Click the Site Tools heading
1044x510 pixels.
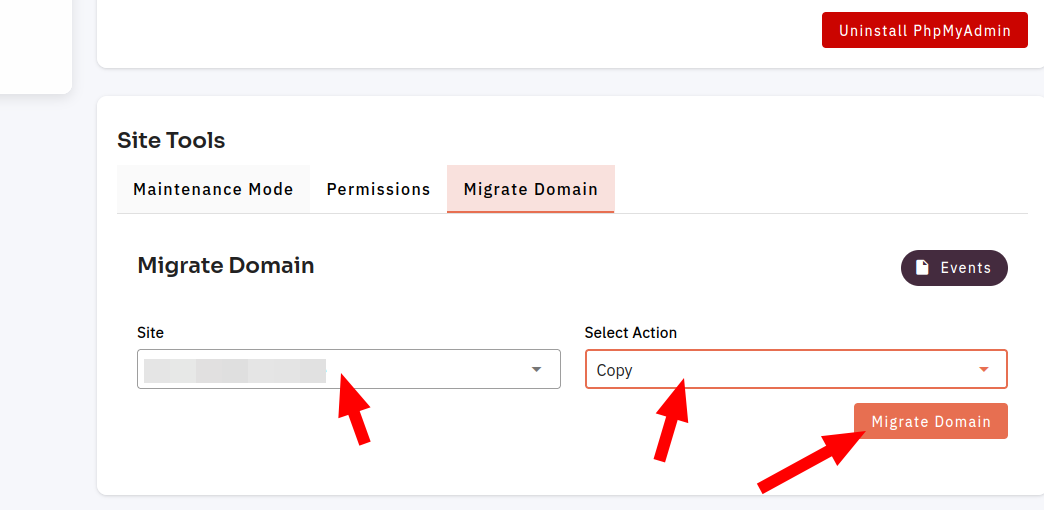(x=171, y=140)
